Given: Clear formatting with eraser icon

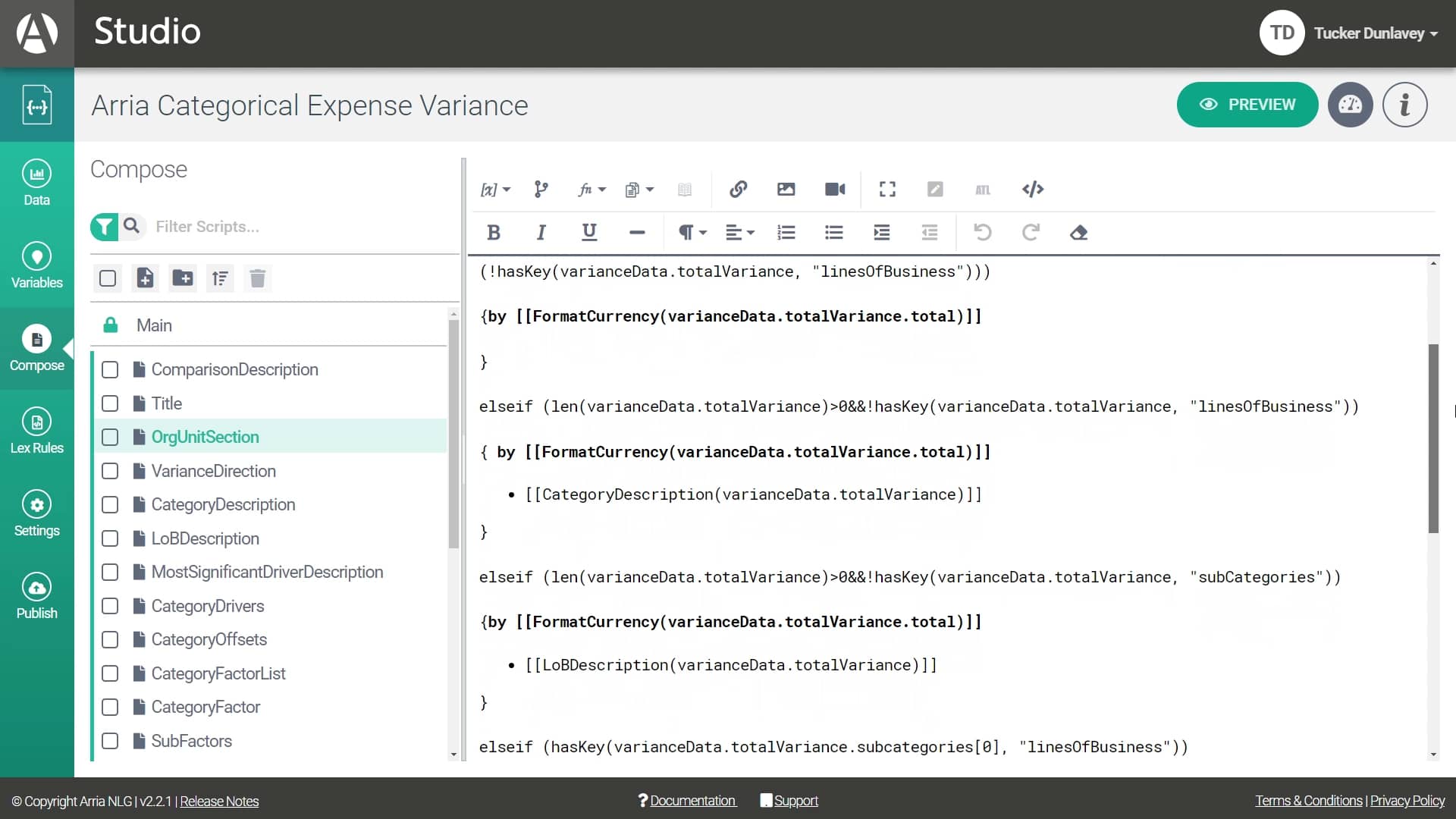Looking at the screenshot, I should point(1079,233).
